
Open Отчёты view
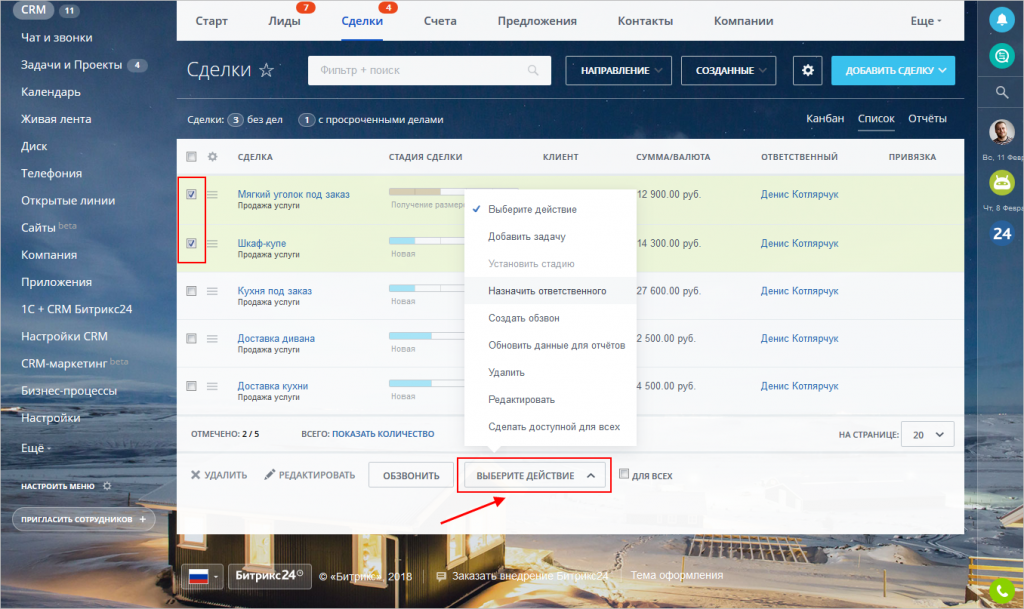click(x=927, y=119)
